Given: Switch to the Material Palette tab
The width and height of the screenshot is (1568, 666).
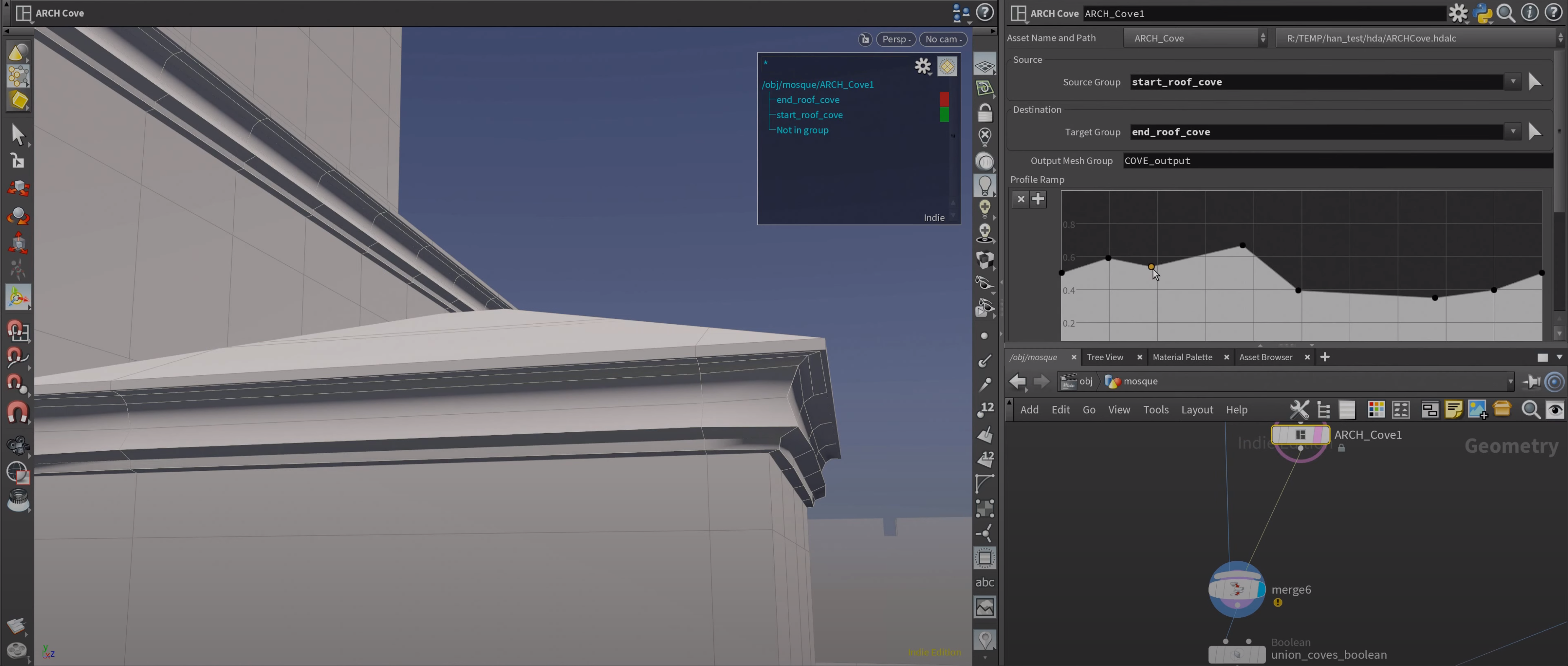Looking at the screenshot, I should coord(1182,357).
